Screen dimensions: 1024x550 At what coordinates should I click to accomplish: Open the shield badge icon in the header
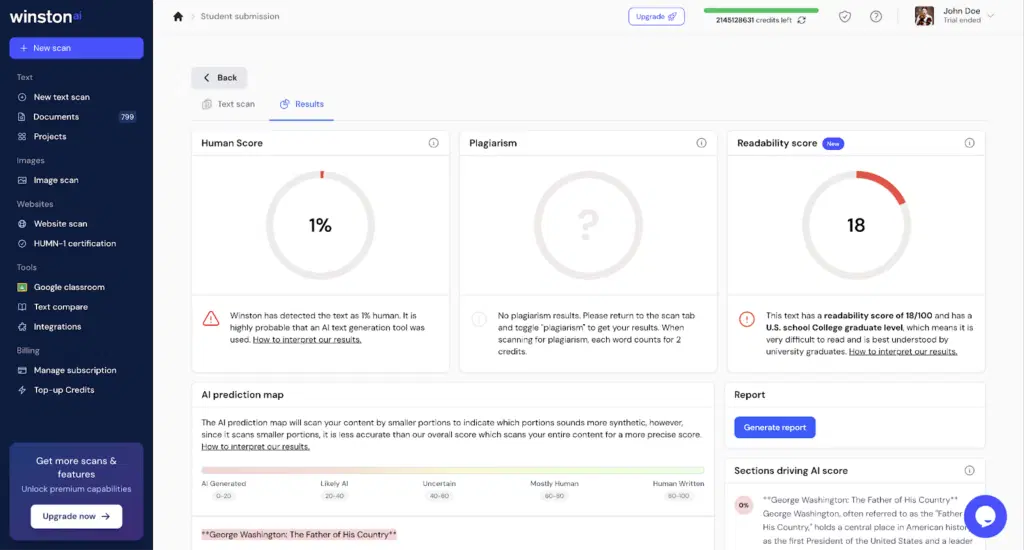(x=845, y=16)
